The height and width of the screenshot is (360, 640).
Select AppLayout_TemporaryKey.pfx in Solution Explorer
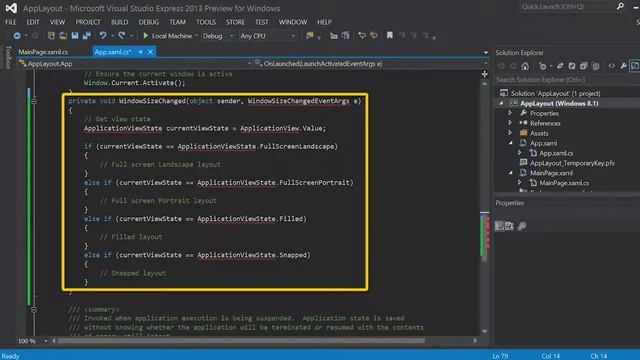point(572,163)
